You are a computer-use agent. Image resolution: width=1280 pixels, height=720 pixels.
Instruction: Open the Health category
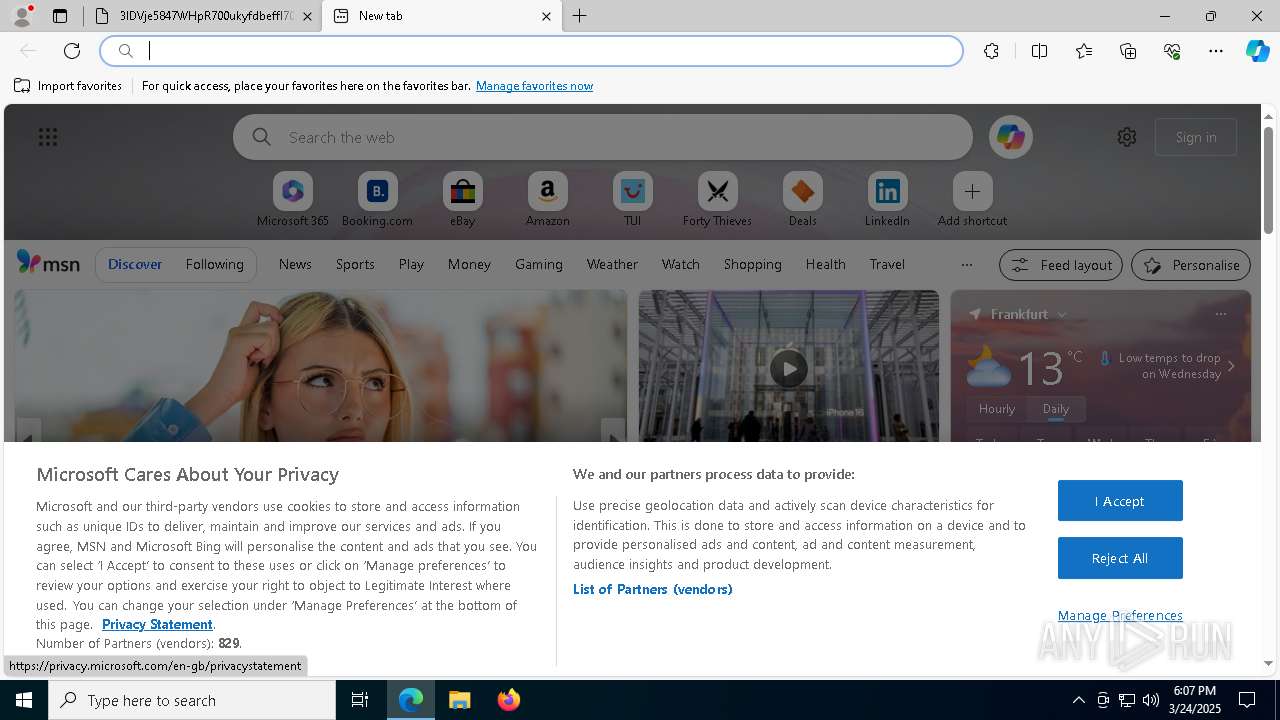click(x=825, y=264)
